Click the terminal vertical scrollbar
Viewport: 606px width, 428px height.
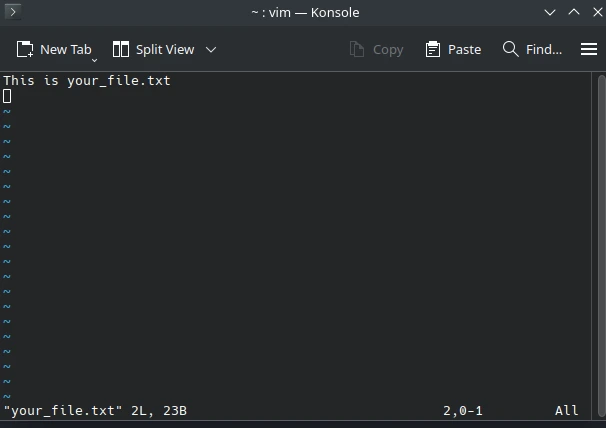601,240
